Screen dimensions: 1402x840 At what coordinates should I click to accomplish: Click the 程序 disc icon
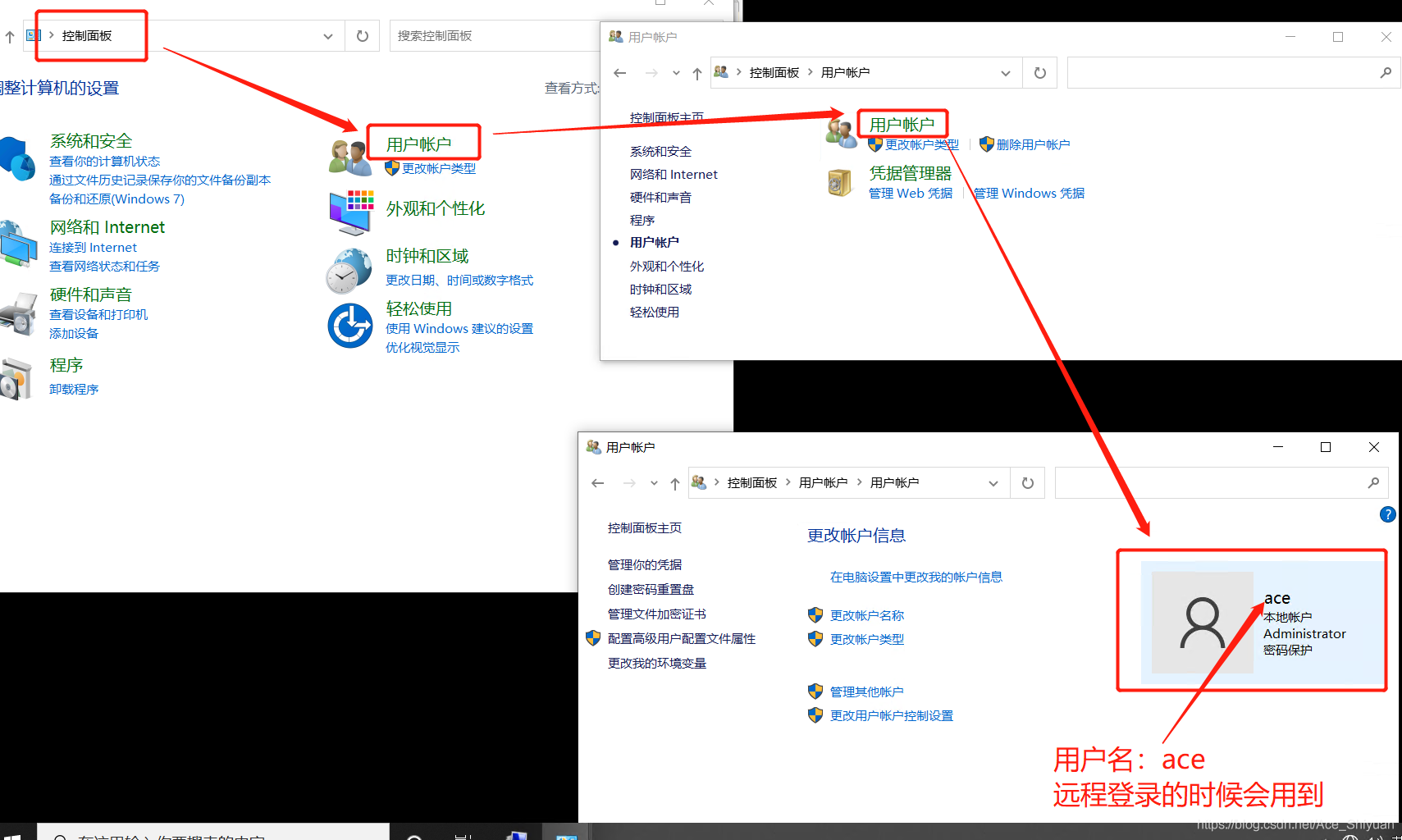[x=18, y=379]
